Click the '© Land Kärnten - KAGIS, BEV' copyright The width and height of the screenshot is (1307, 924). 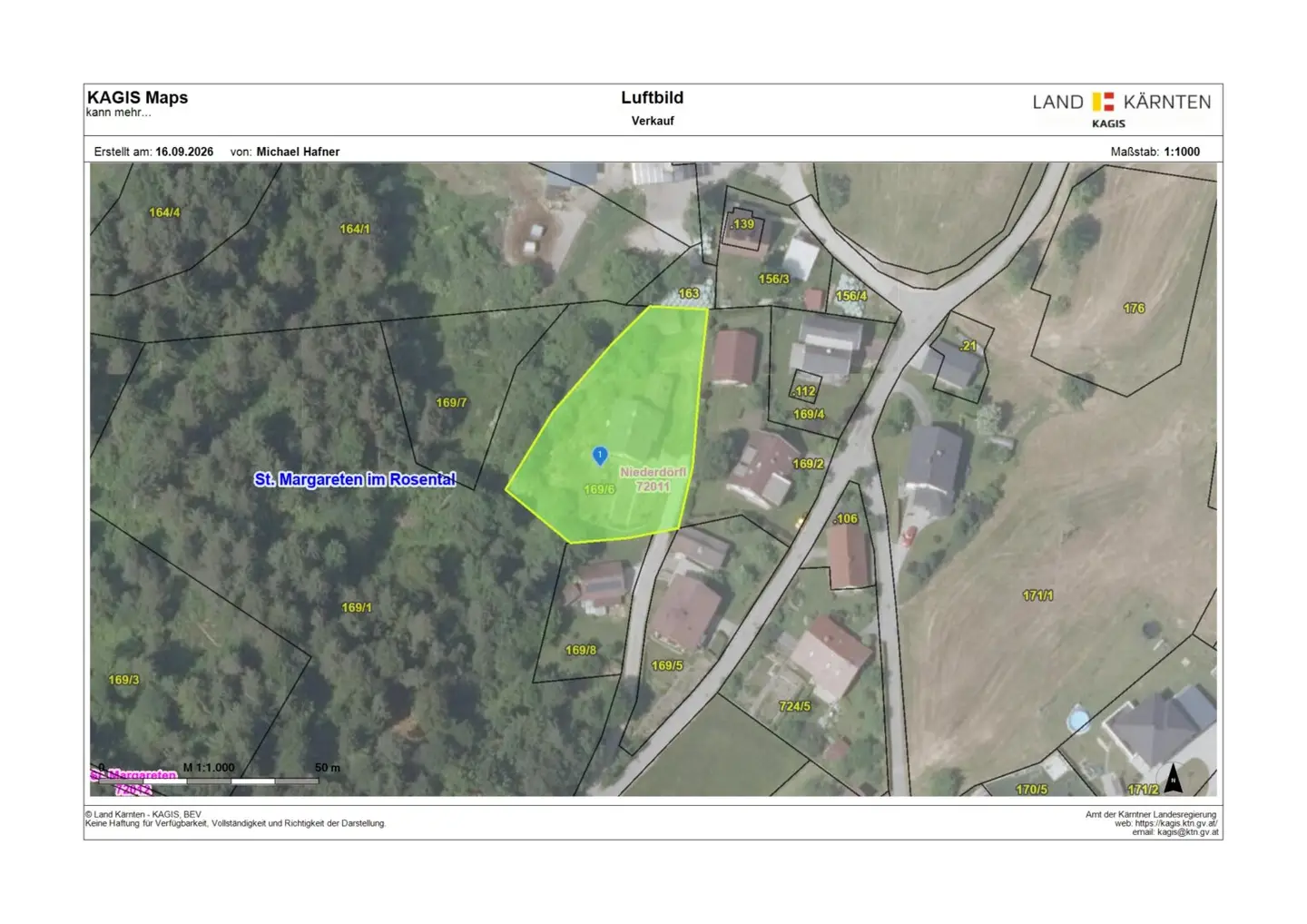tap(143, 814)
